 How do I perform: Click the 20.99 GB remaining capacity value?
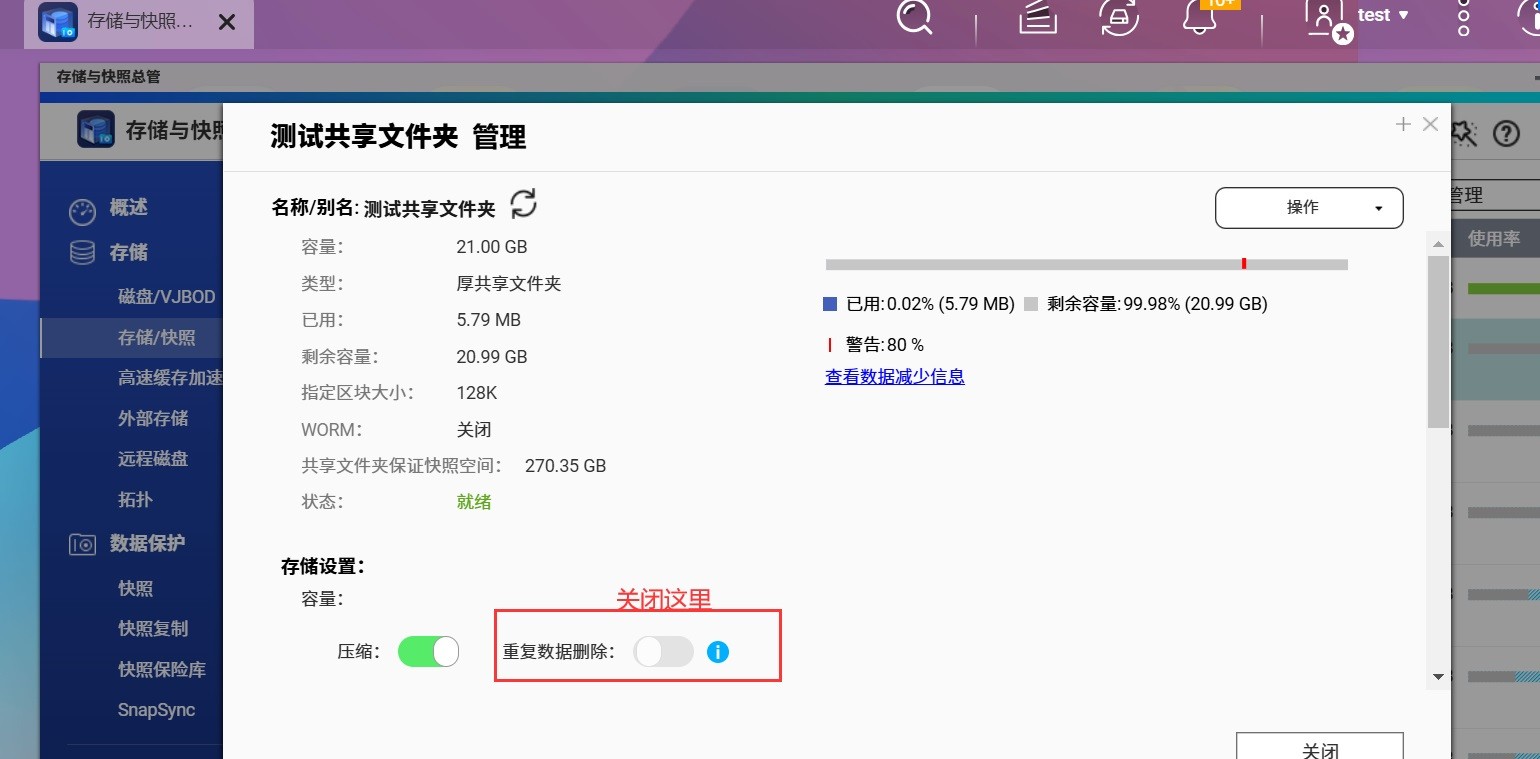point(492,357)
